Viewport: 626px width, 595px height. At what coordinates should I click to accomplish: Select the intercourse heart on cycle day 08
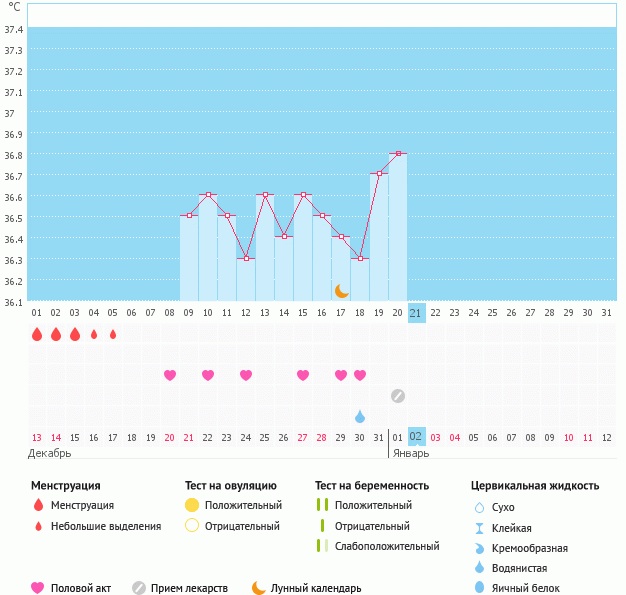pos(170,375)
